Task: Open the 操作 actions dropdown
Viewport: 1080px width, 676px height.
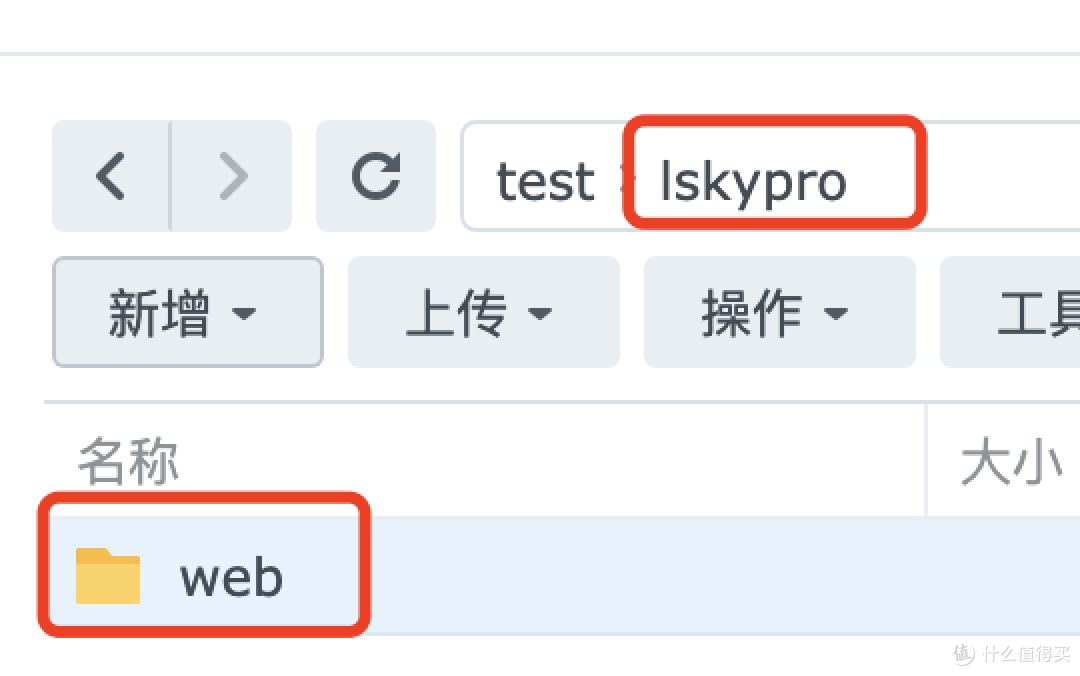Action: [779, 312]
